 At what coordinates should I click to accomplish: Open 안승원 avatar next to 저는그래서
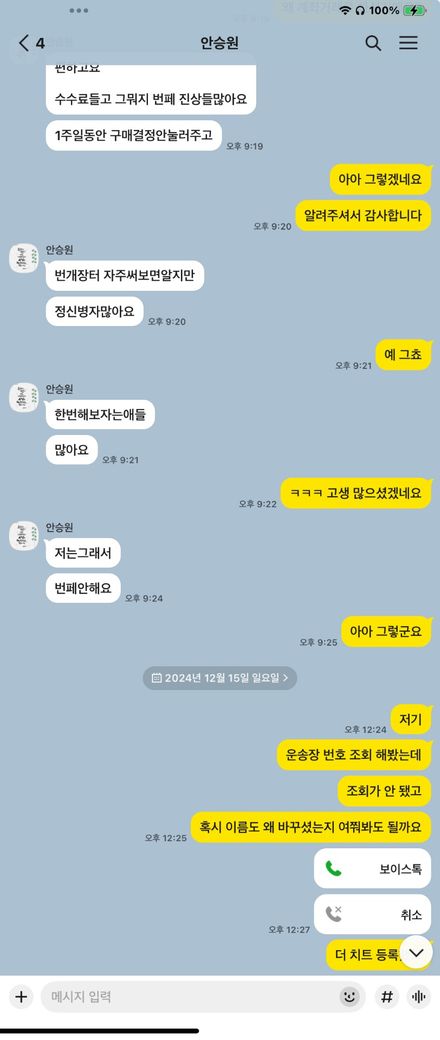click(23, 536)
